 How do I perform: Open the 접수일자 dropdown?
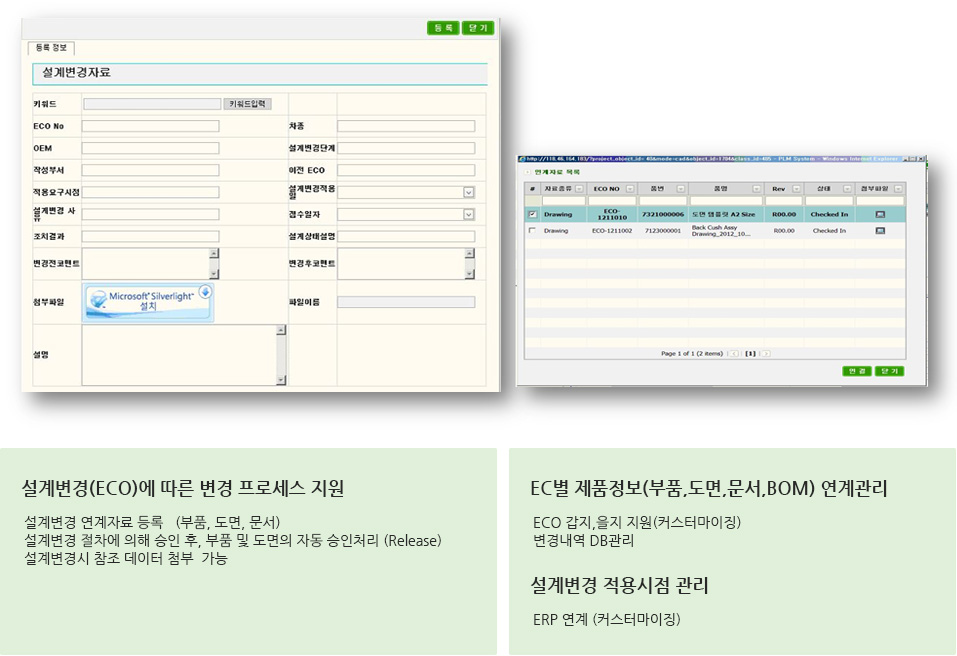tap(469, 214)
